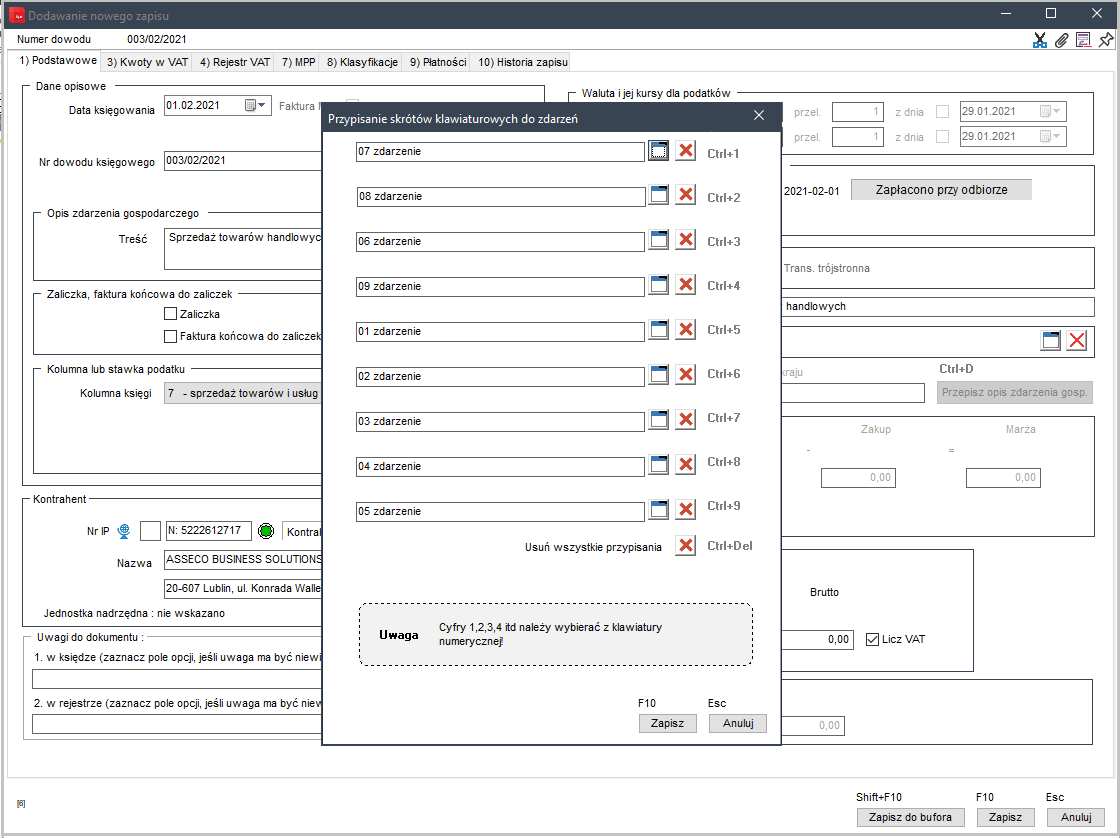Image resolution: width=1120 pixels, height=838 pixels.
Task: Click the remove all assignments red X
Action: point(685,546)
